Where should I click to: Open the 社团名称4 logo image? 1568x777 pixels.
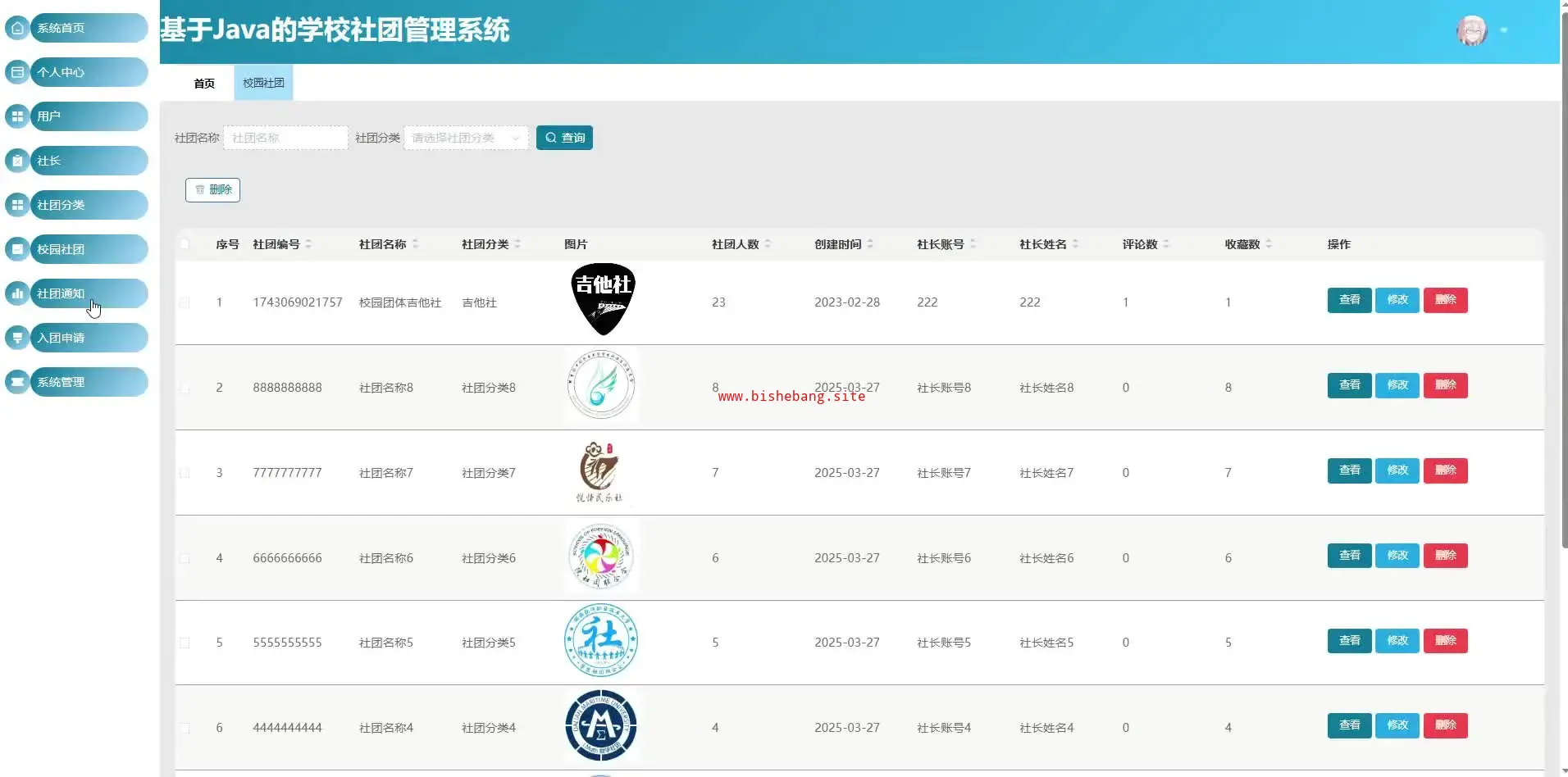tap(601, 725)
